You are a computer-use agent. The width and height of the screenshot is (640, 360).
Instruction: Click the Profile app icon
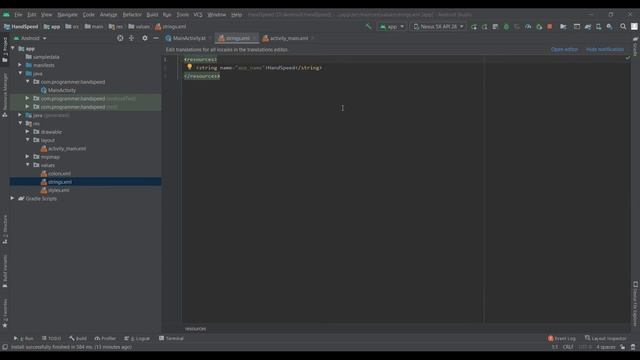528,27
